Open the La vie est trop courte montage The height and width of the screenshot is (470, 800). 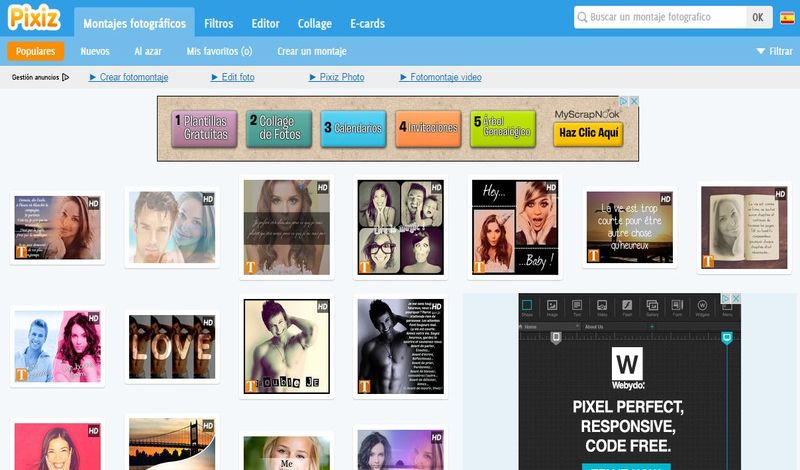point(630,228)
